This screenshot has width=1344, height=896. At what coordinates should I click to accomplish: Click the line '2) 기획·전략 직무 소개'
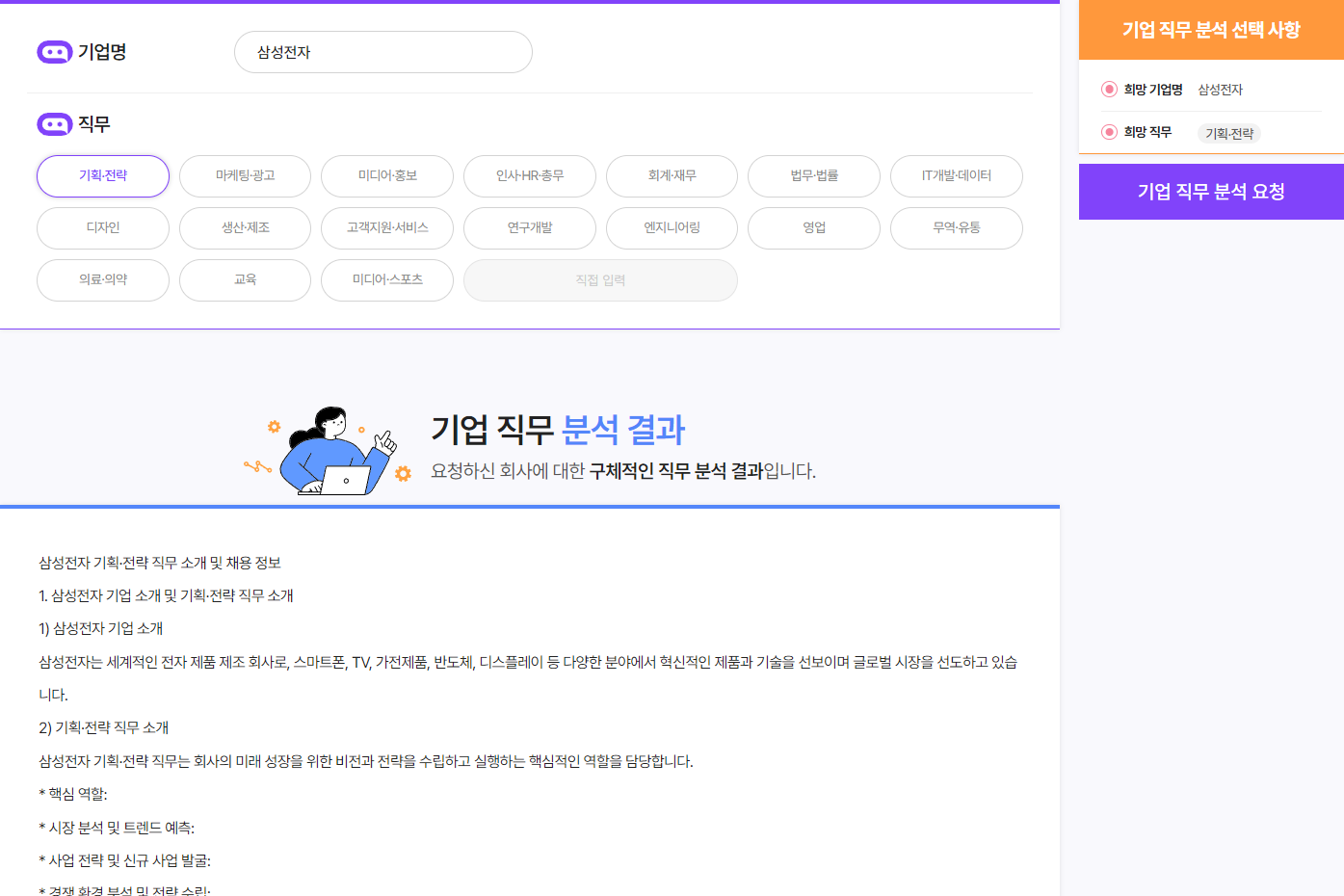104,728
